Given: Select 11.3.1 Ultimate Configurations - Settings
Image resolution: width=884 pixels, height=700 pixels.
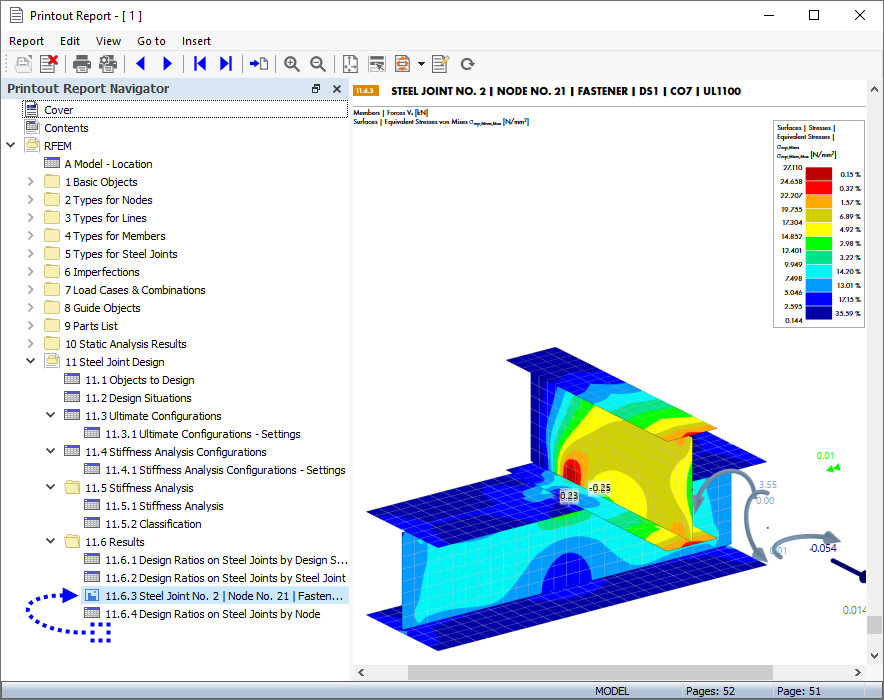Looking at the screenshot, I should pos(202,434).
